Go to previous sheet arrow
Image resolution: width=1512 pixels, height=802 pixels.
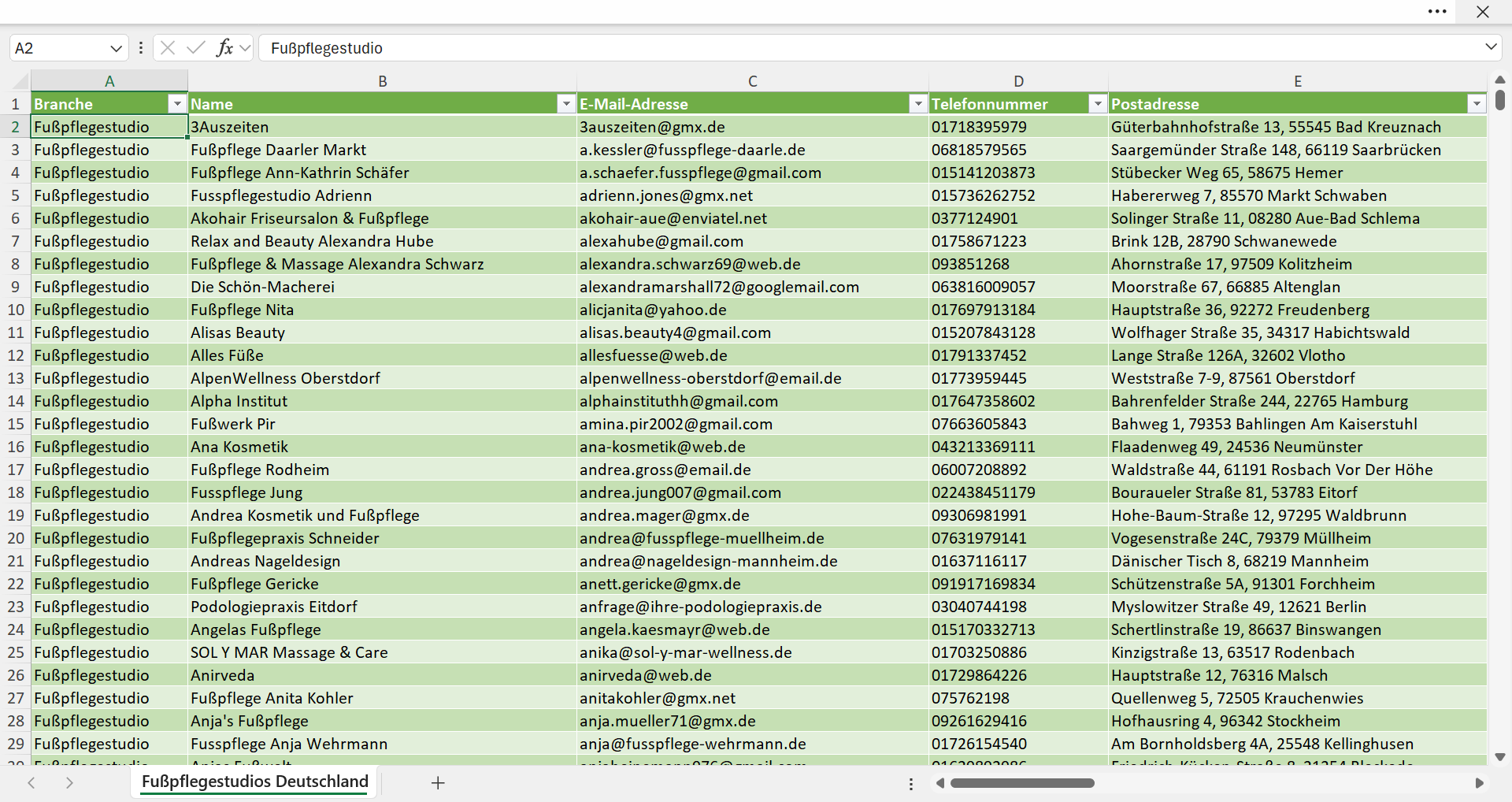pos(31,782)
